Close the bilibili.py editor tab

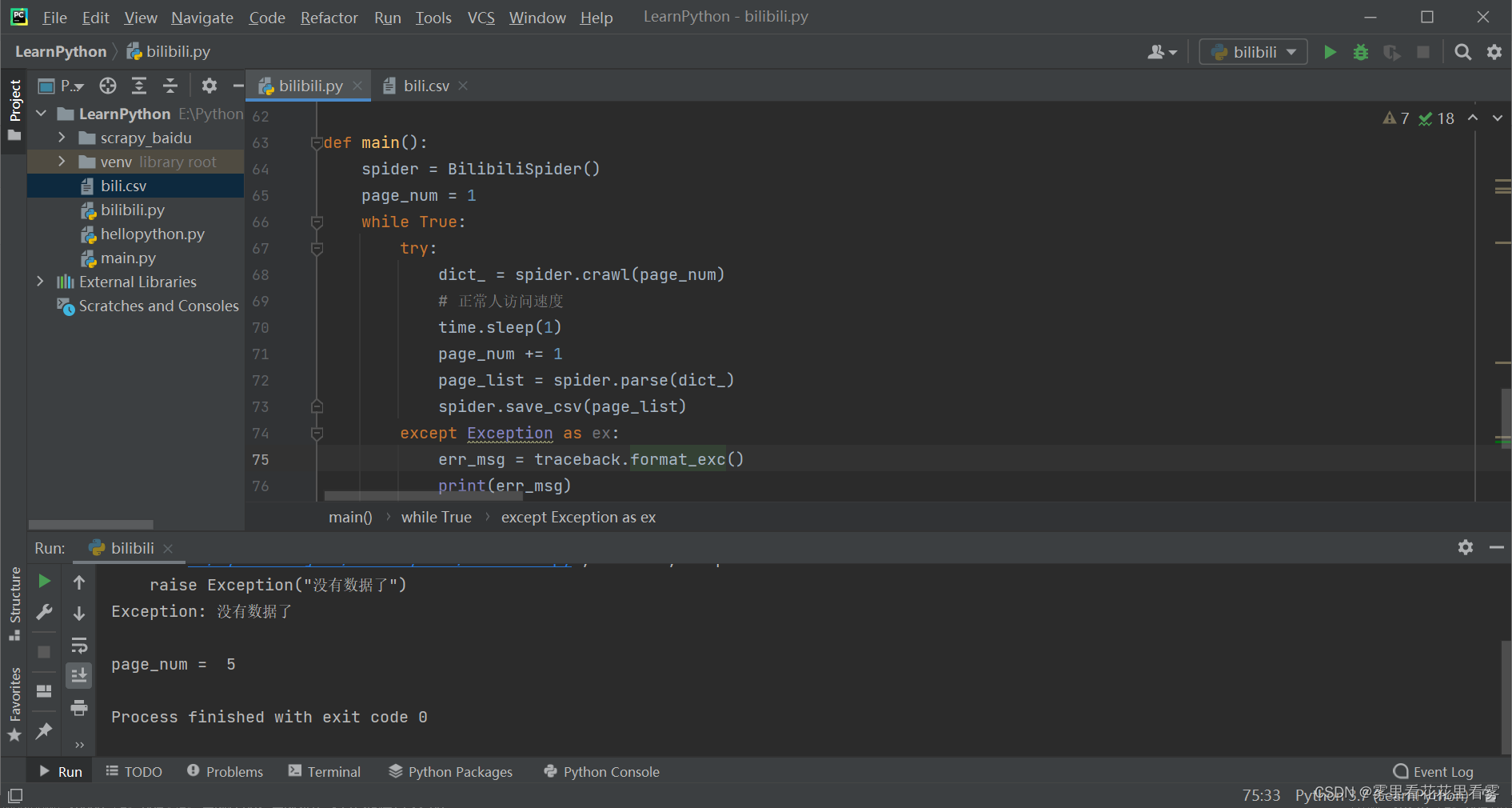357,86
